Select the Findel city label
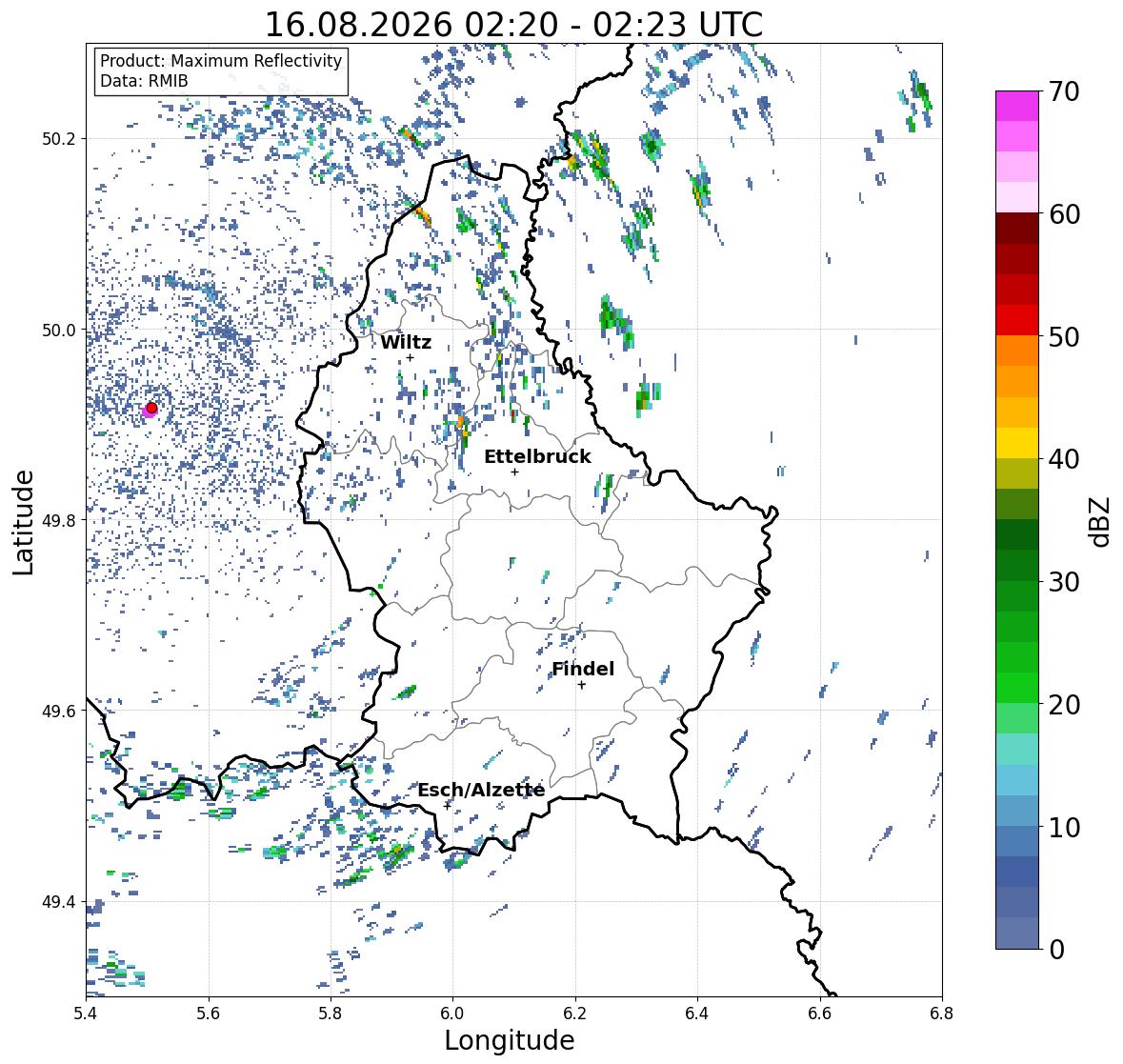Image resolution: width=1123 pixels, height=1064 pixels. coord(582,669)
